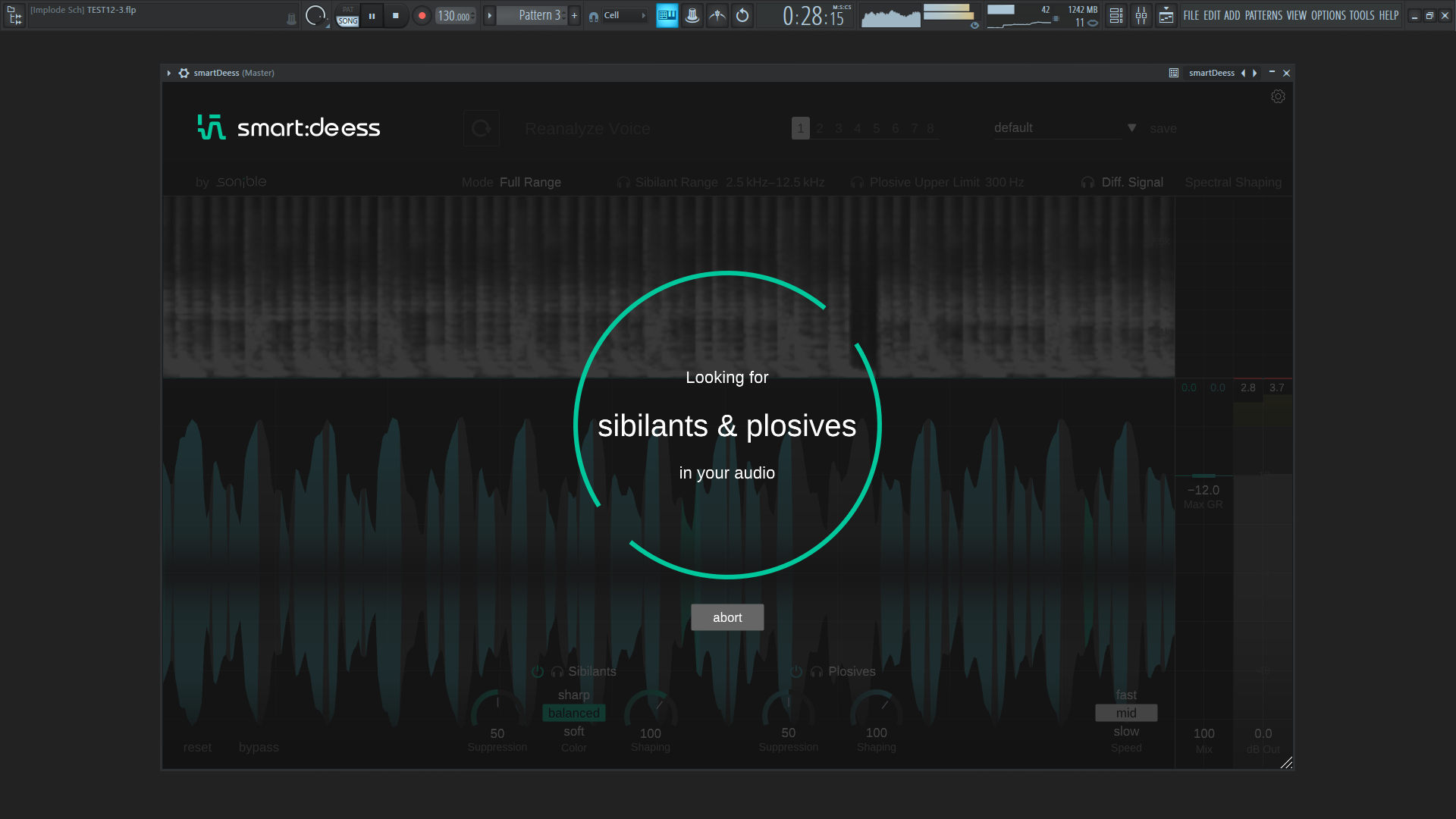Open the default preset dropdown arrow
The height and width of the screenshot is (819, 1456).
[1131, 128]
